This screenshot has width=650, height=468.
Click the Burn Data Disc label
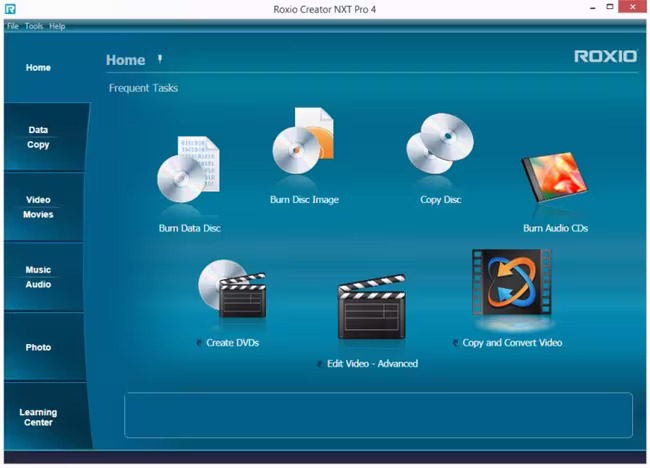click(189, 228)
